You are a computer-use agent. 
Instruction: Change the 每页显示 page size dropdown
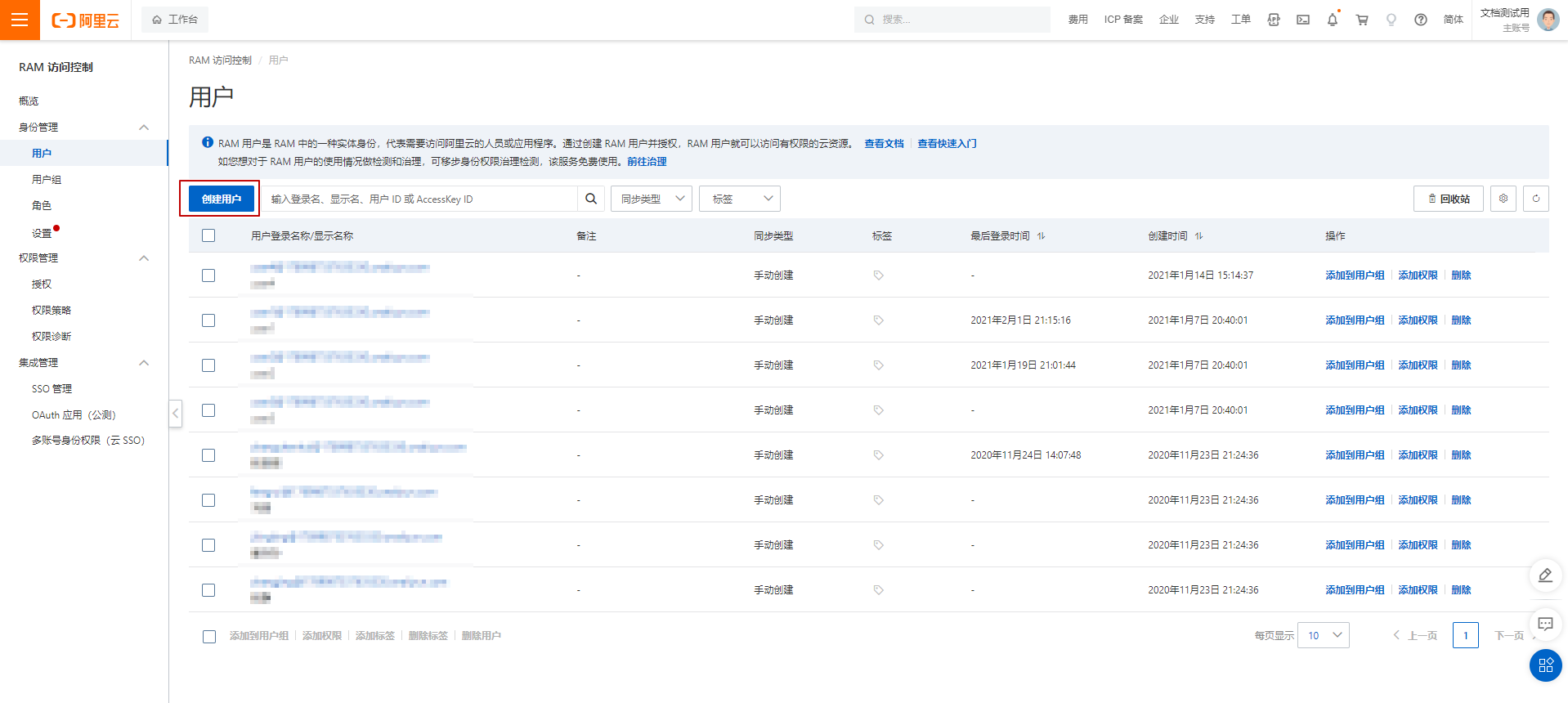[1324, 635]
